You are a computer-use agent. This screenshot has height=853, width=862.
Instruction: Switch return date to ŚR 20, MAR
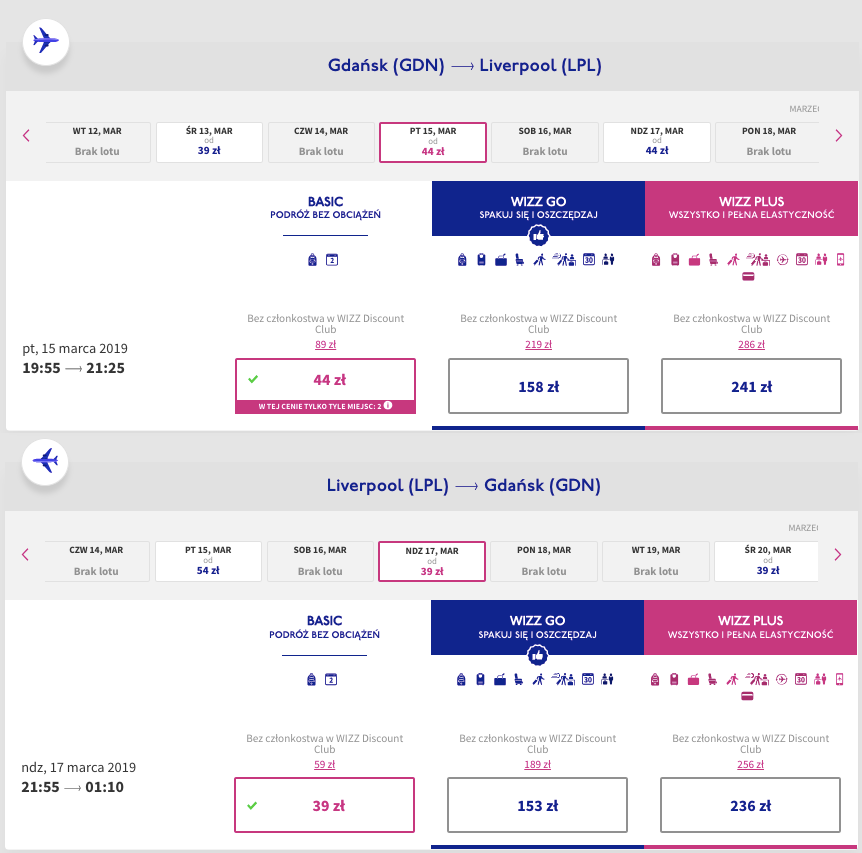pyautogui.click(x=767, y=561)
